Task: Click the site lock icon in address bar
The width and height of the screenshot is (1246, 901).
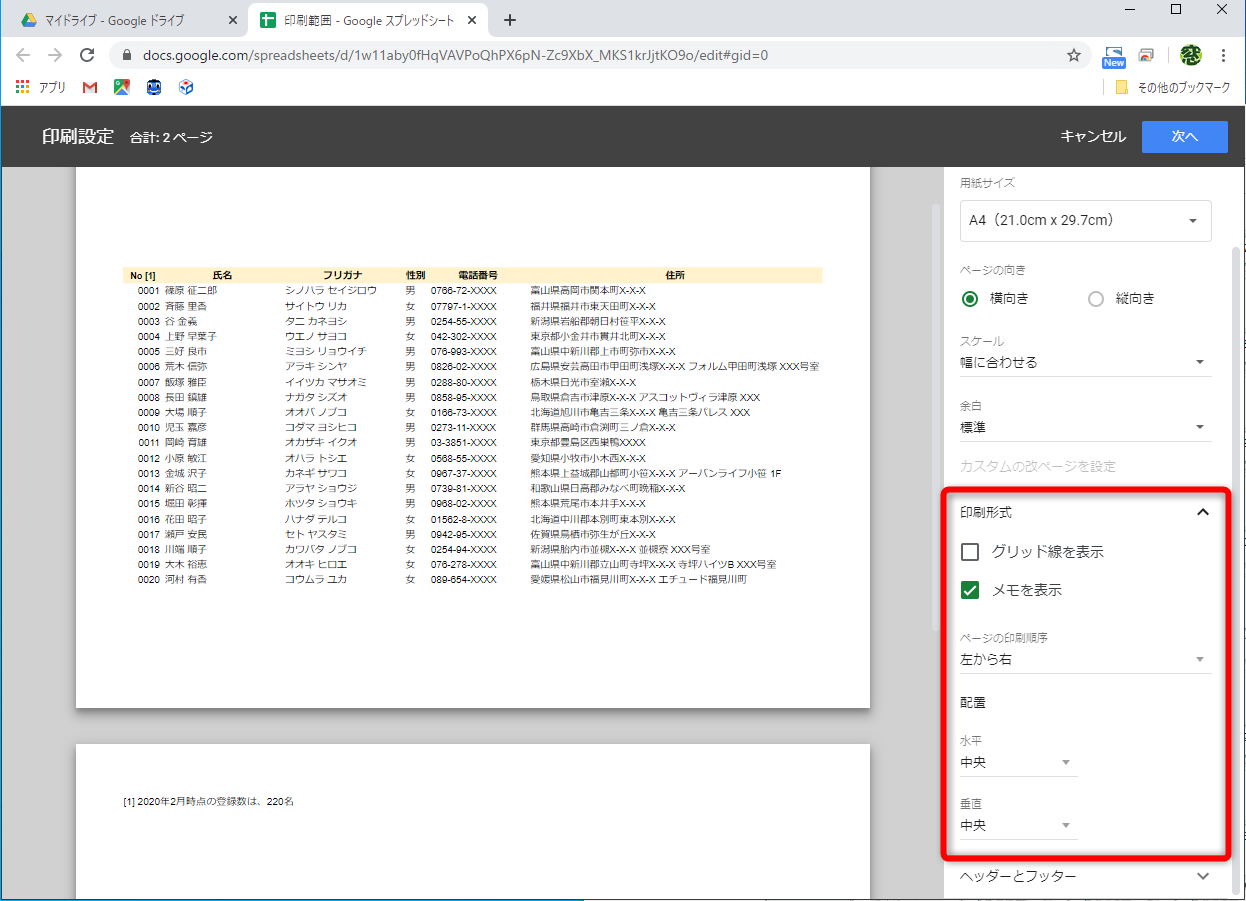Action: point(127,55)
